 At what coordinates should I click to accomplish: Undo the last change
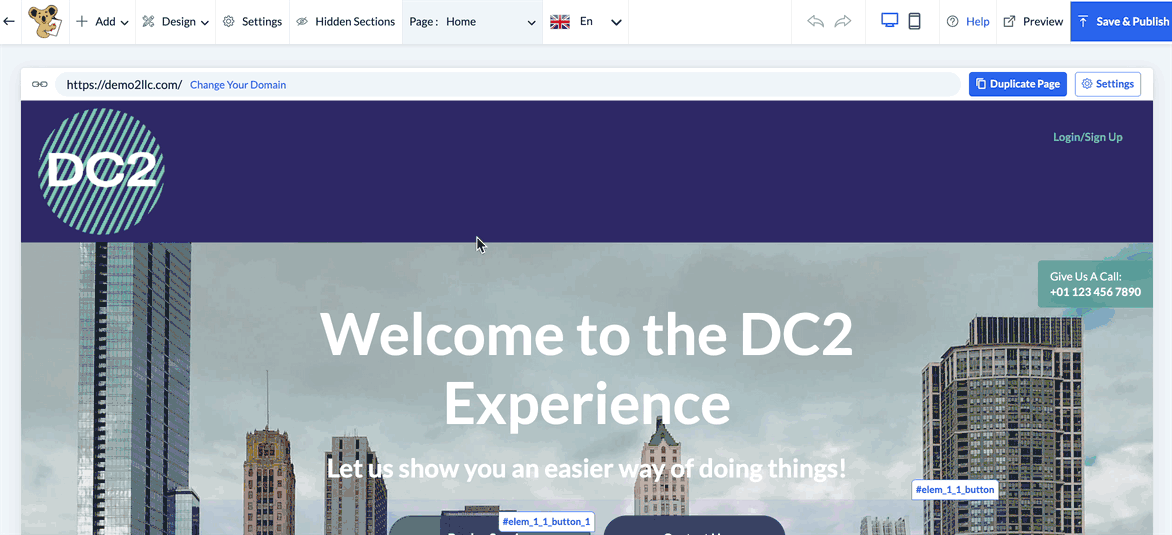click(x=815, y=22)
